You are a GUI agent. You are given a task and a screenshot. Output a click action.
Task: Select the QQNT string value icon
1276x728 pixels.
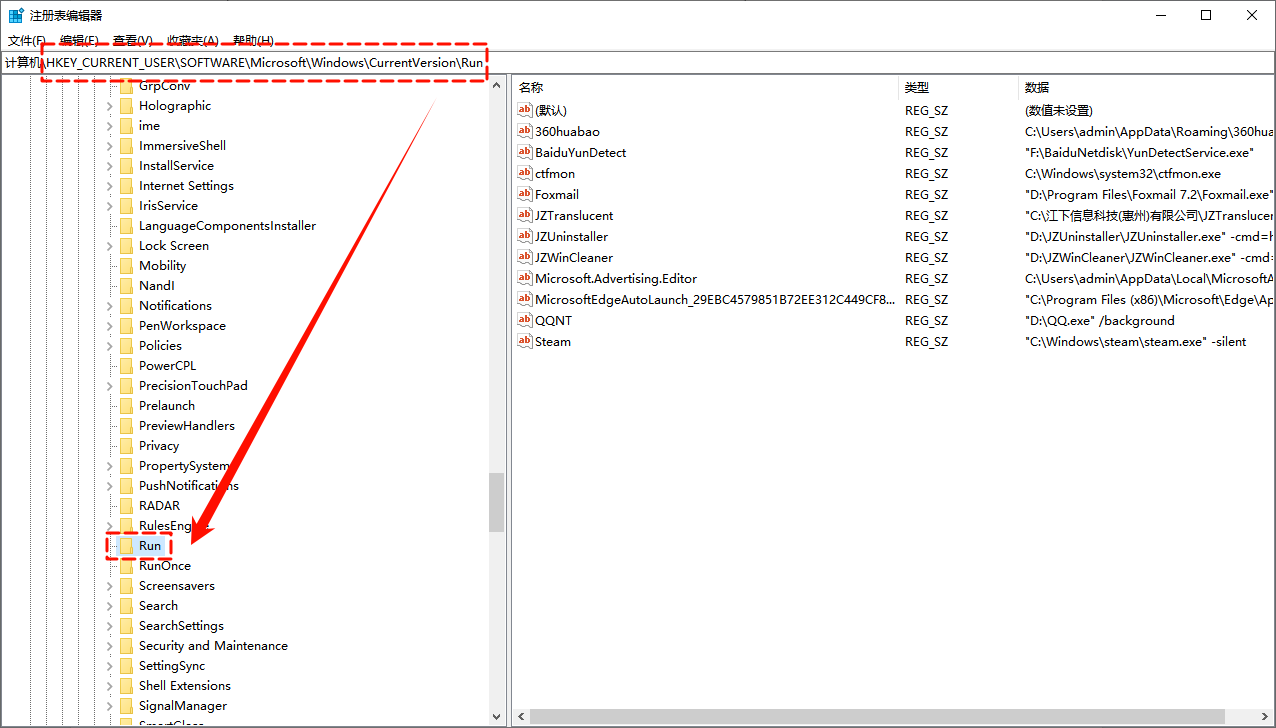pos(525,320)
